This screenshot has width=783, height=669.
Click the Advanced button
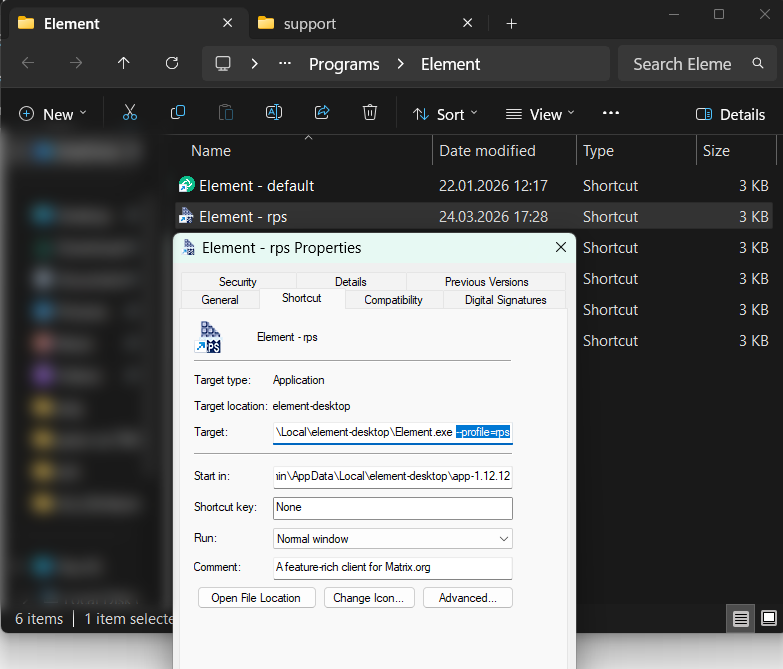coord(467,598)
